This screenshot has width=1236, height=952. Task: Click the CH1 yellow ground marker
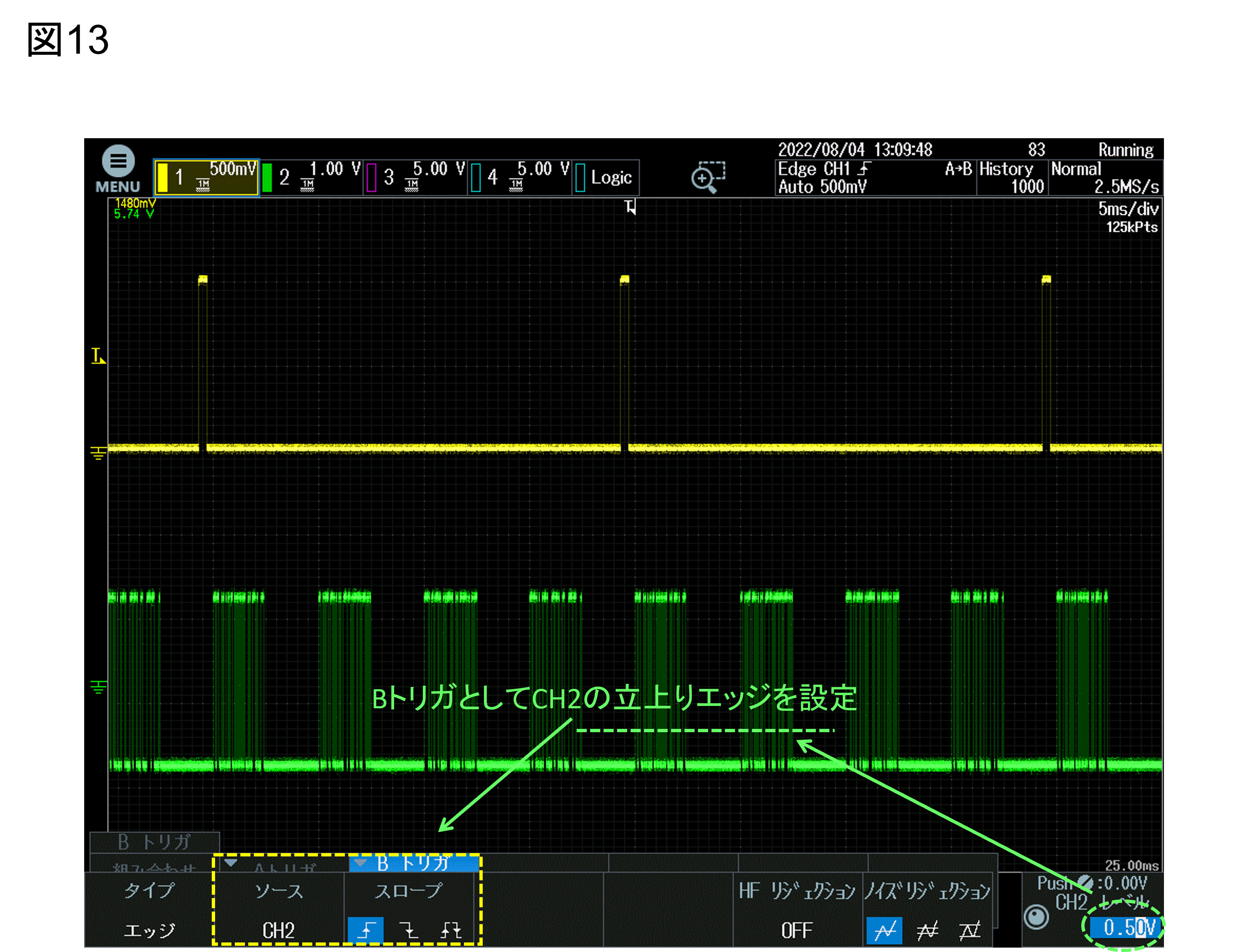[x=99, y=453]
